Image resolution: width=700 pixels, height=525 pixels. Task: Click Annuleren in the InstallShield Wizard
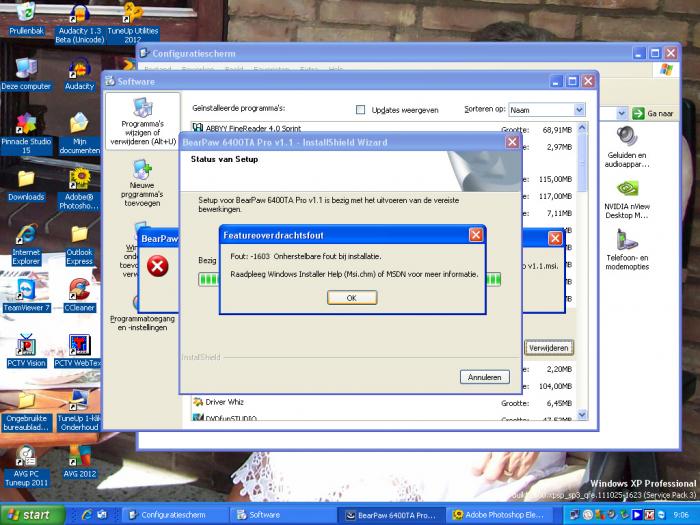[484, 377]
